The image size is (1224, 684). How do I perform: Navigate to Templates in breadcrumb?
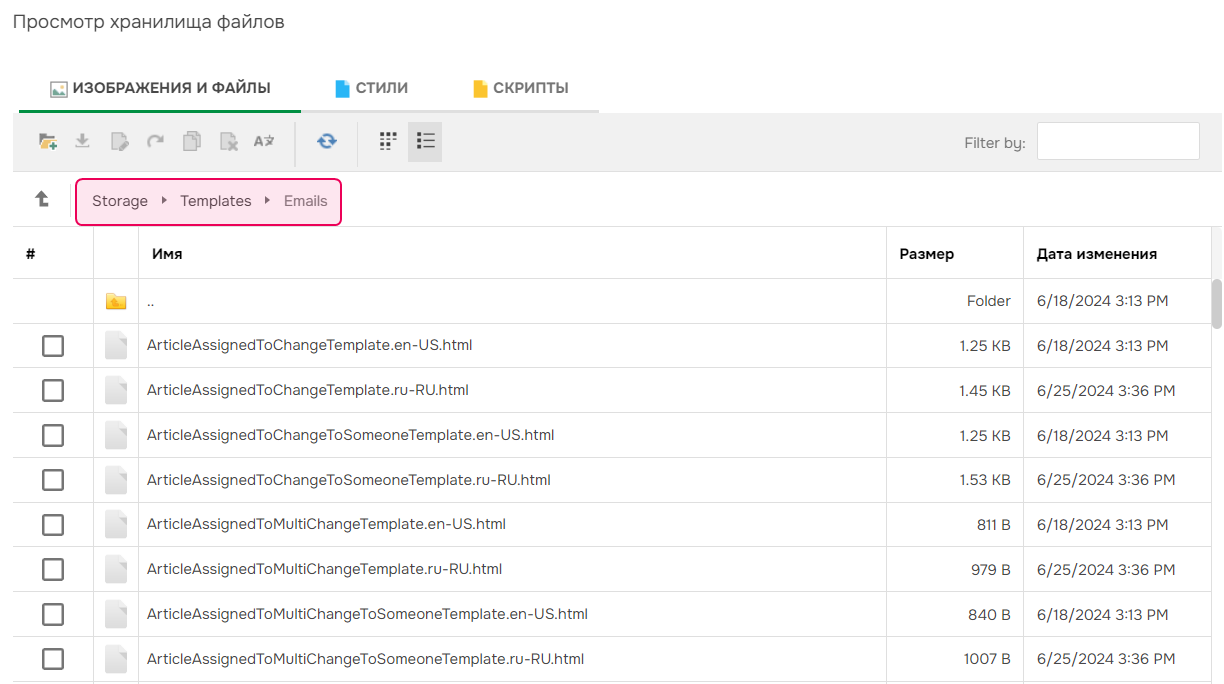point(215,201)
